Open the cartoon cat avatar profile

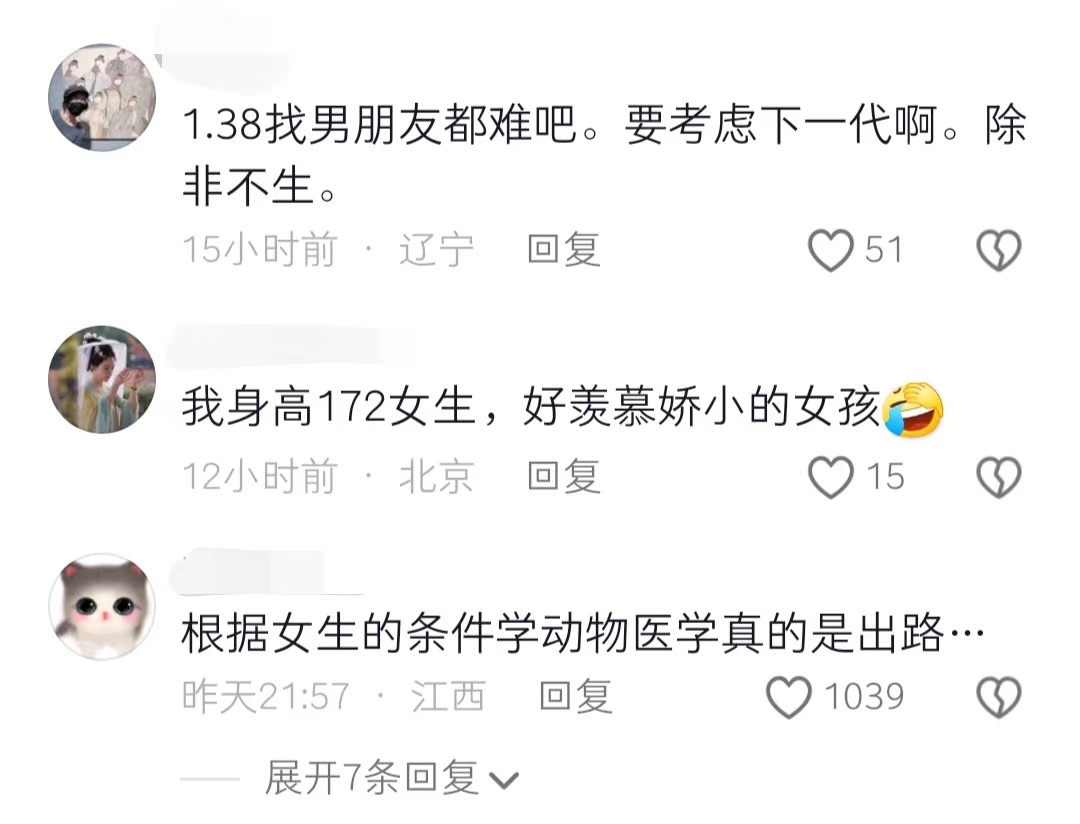tap(102, 606)
